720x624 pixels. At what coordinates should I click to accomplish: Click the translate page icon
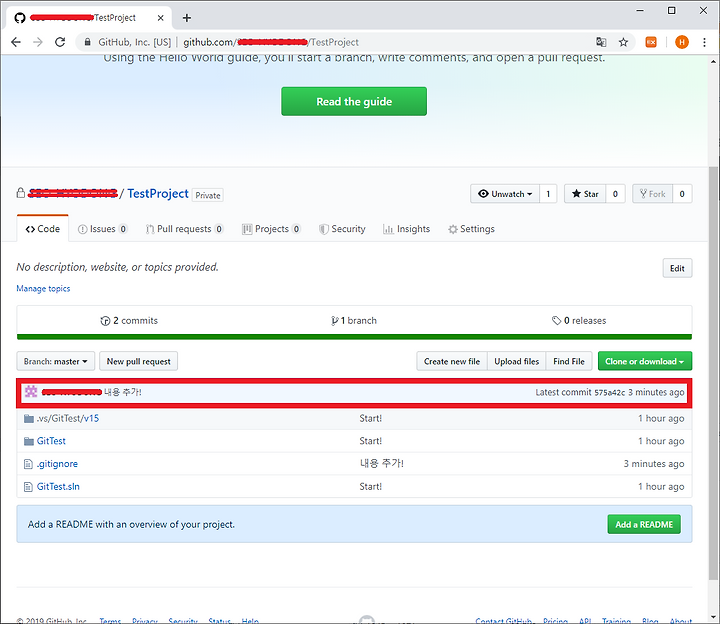coord(601,42)
